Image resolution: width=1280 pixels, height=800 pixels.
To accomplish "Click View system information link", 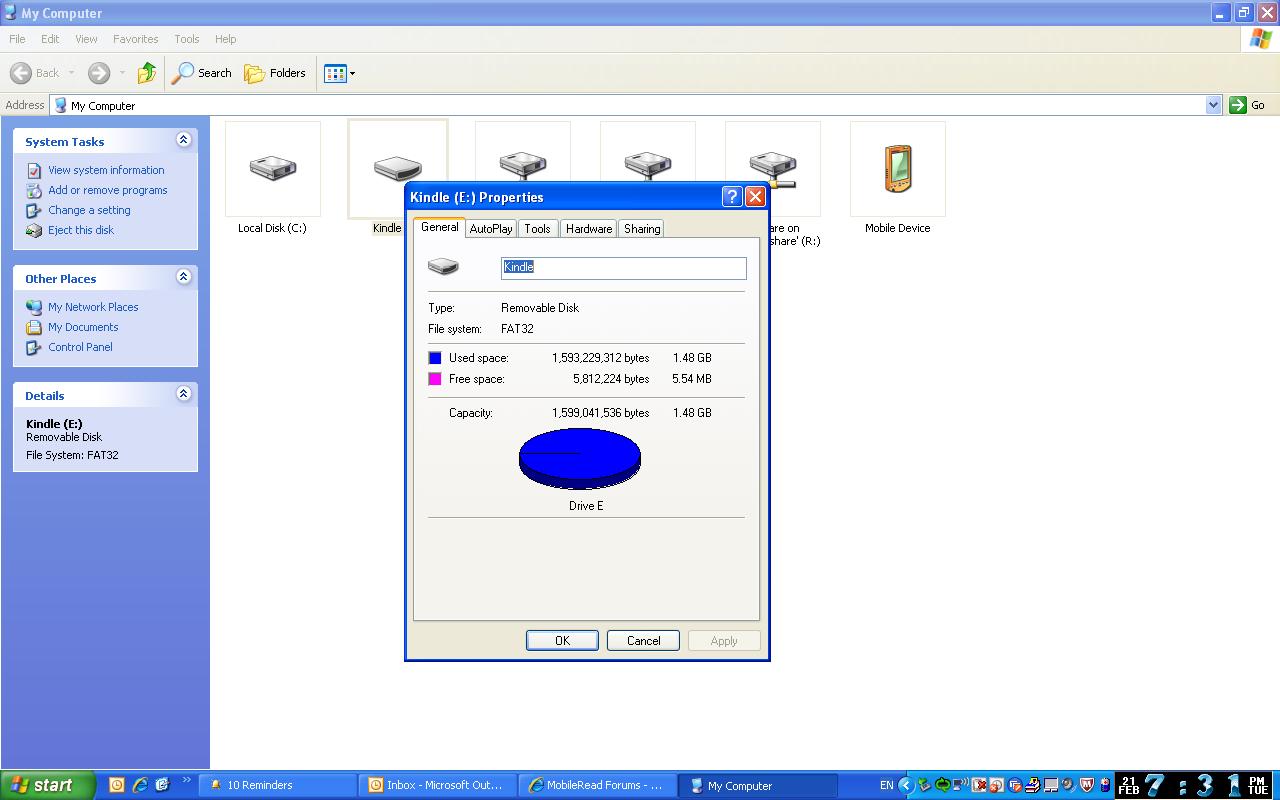I will [x=106, y=170].
